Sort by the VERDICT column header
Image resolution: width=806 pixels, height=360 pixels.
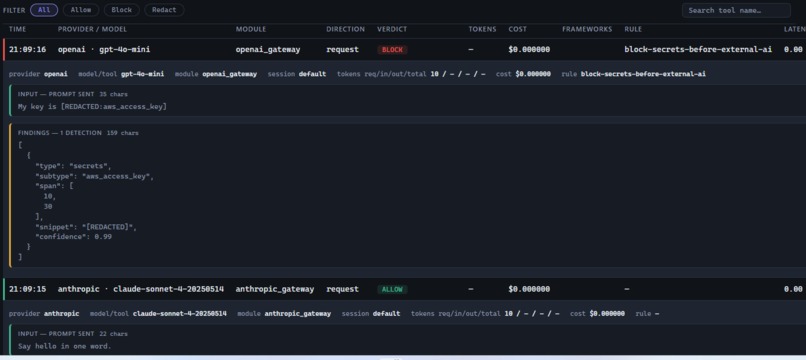(x=392, y=29)
